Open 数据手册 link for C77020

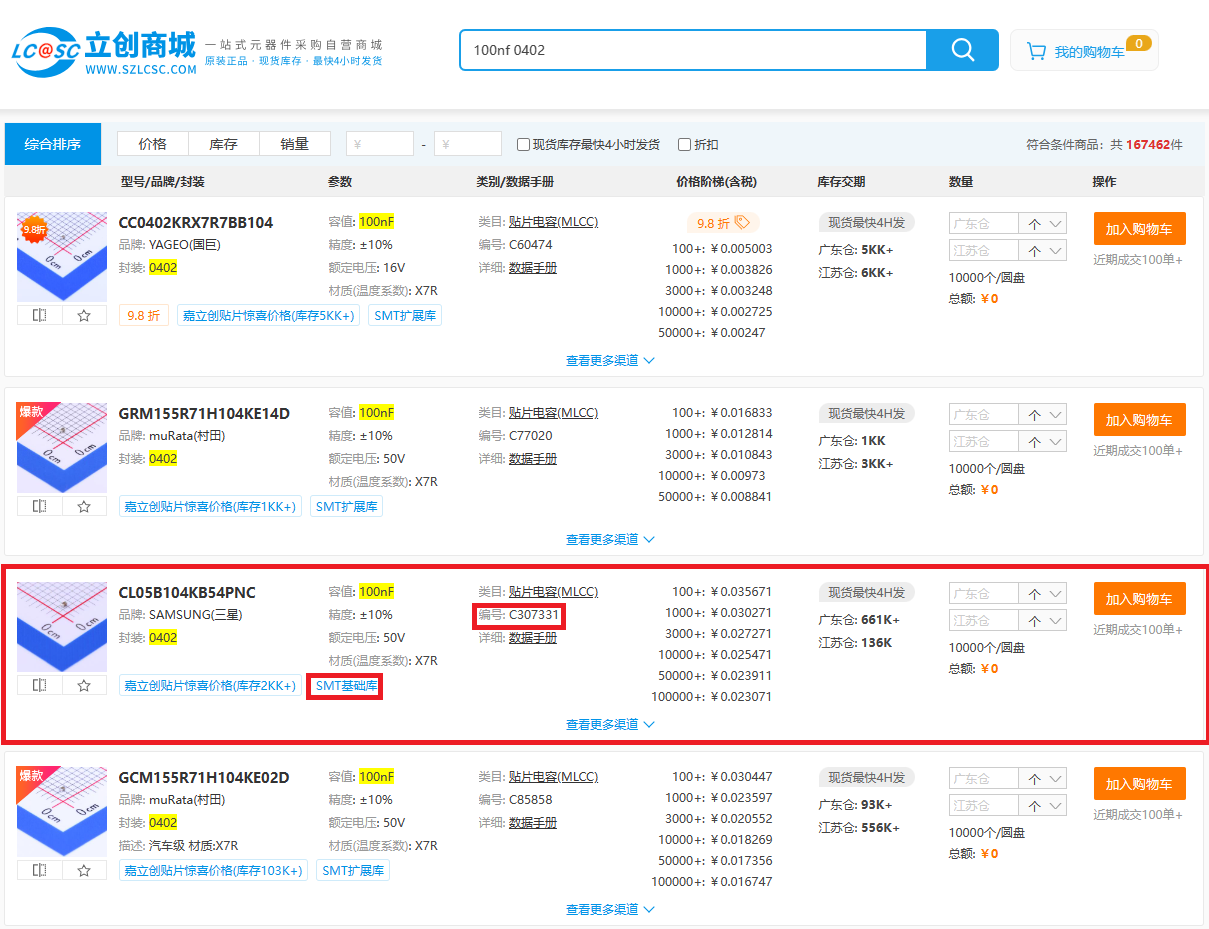pos(533,459)
